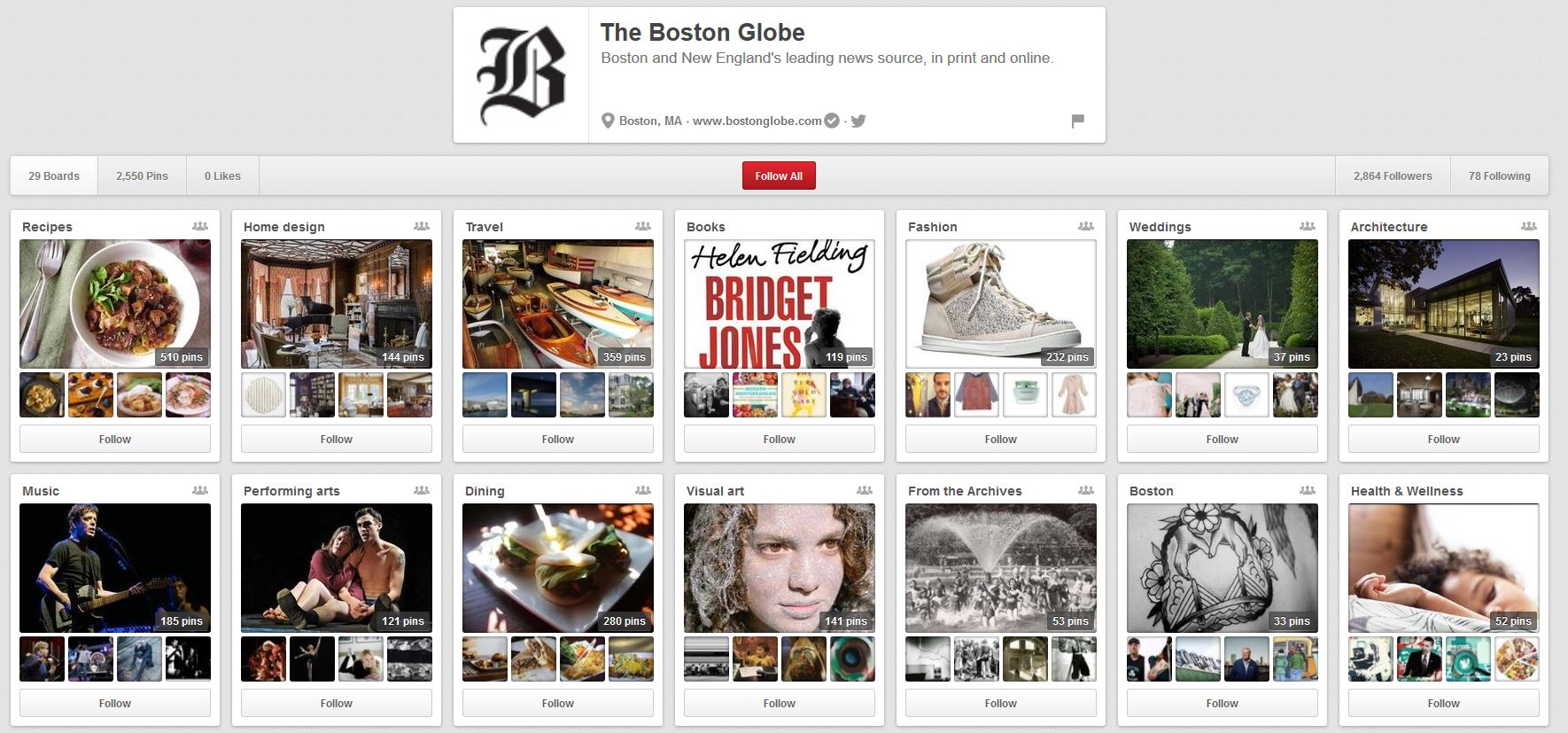Follow the Health & Wellness board
1568x733 pixels.
click(1444, 703)
